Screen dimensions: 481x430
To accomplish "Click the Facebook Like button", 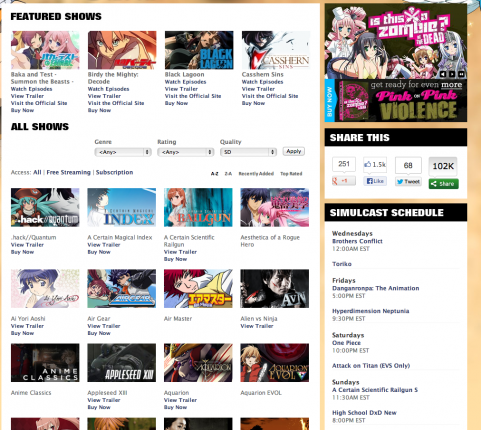I will point(375,181).
